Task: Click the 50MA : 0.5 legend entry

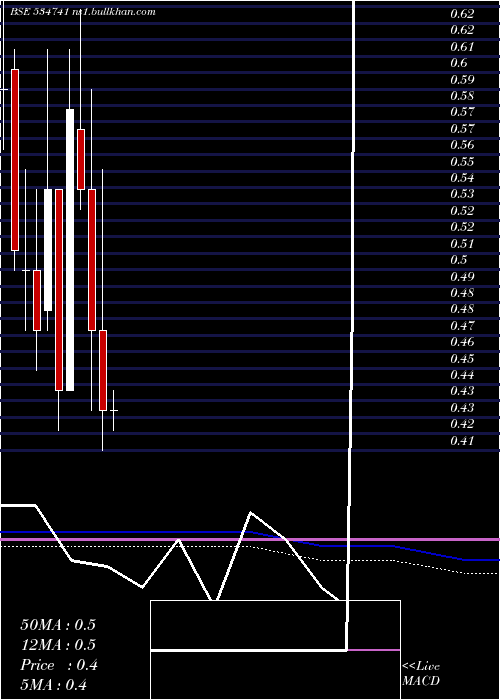Action: pyautogui.click(x=58, y=625)
